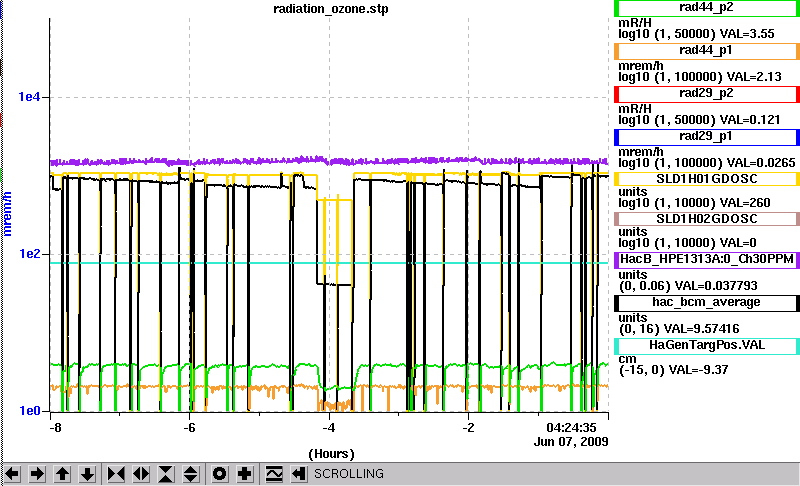Viewport: 800px width, 486px height.
Task: Click the plus-sign toolbar button
Action: point(245,474)
